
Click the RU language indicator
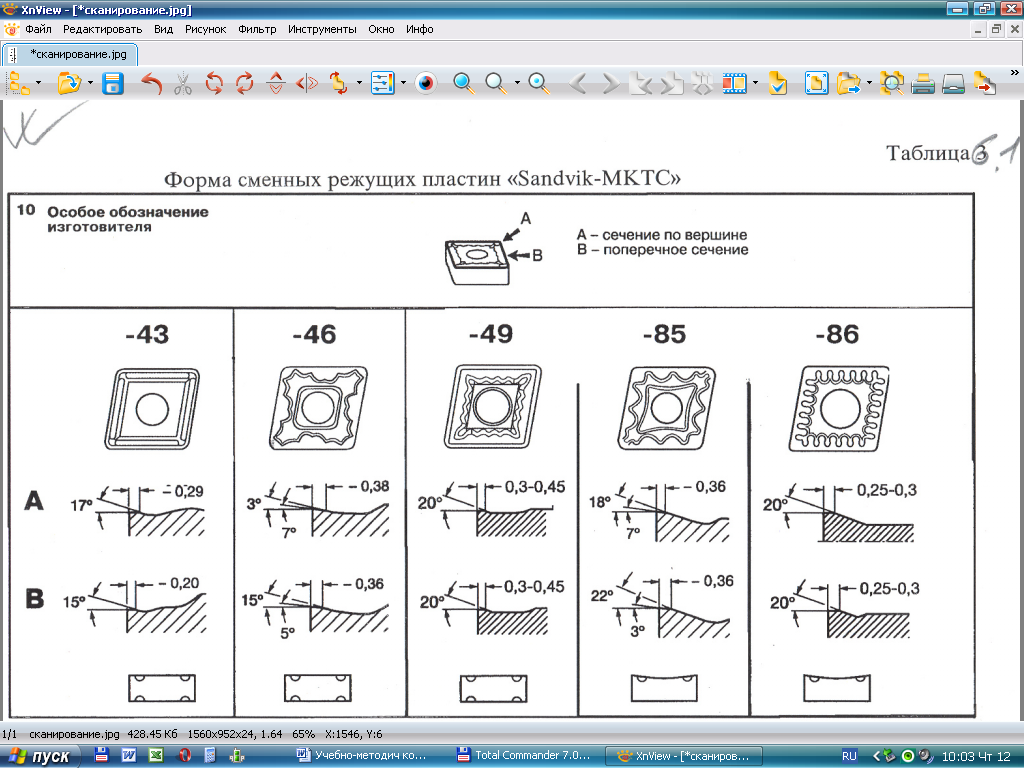click(x=849, y=756)
